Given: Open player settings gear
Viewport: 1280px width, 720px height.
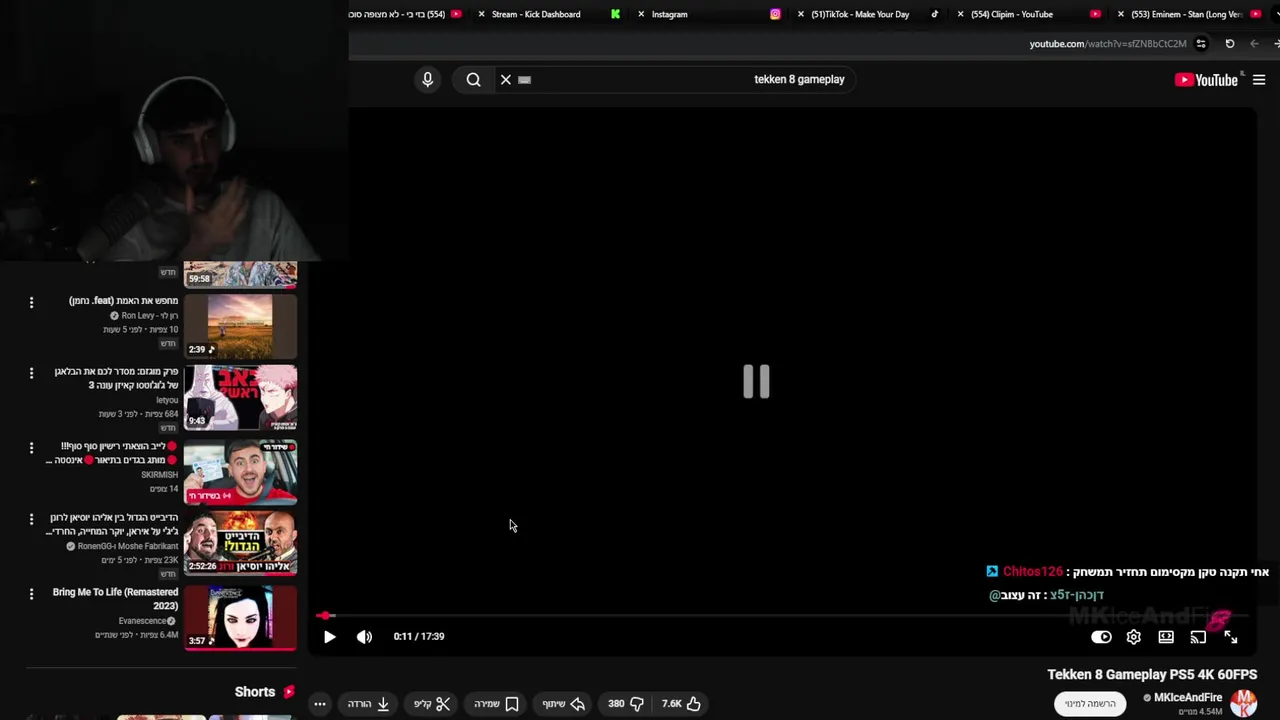Looking at the screenshot, I should pos(1134,637).
